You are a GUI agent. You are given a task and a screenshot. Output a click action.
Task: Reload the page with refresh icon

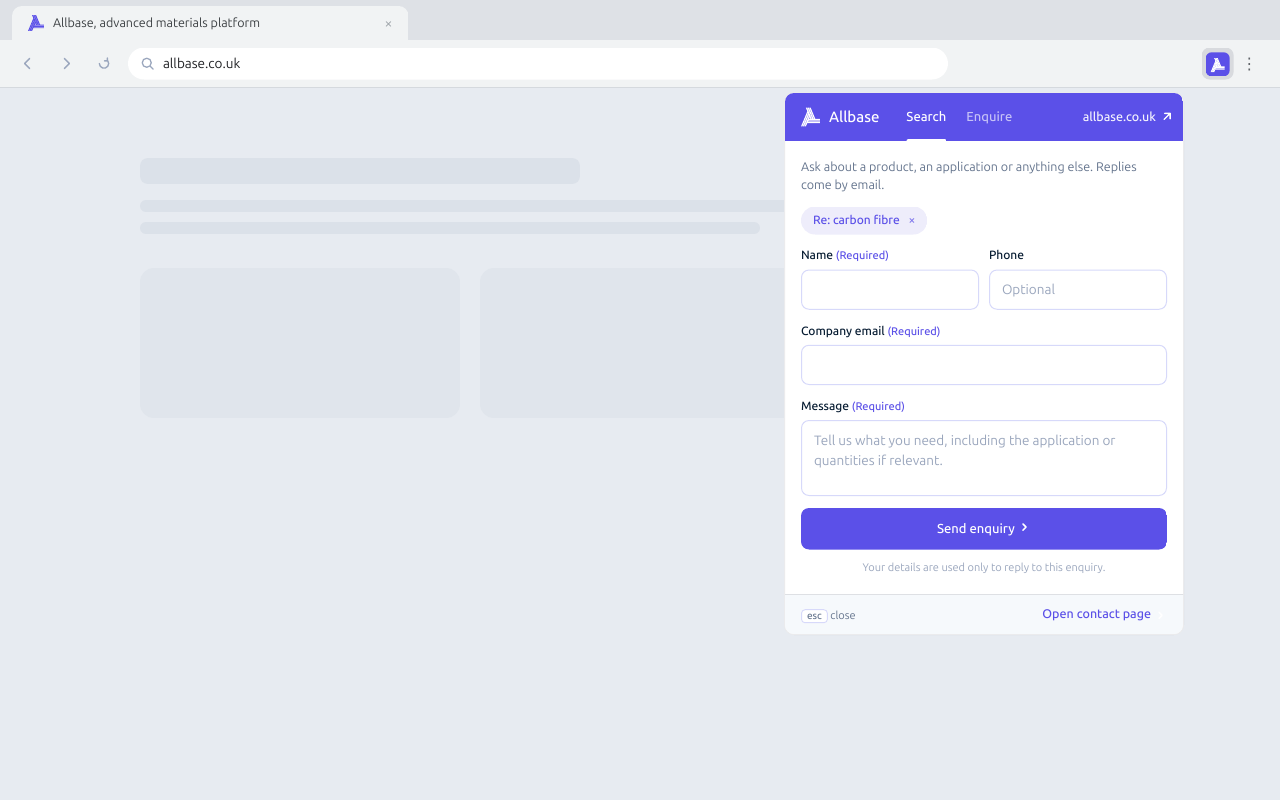(104, 64)
